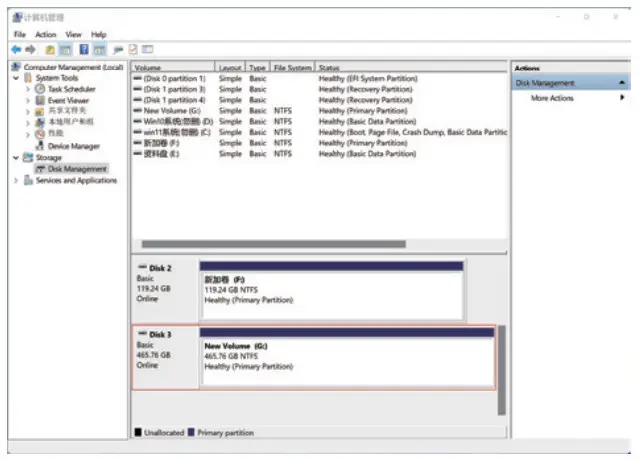This screenshot has height=460, width=640.
Task: Click the volume icon of New Volume (G:) row
Action: 138,110
